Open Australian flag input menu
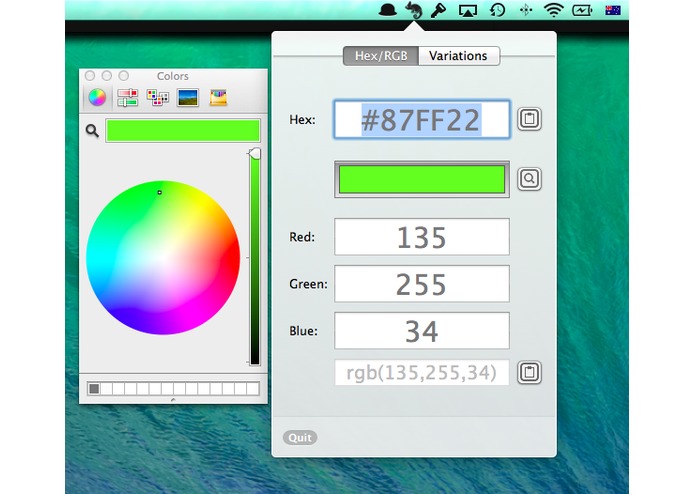The width and height of the screenshot is (695, 494). tap(613, 10)
